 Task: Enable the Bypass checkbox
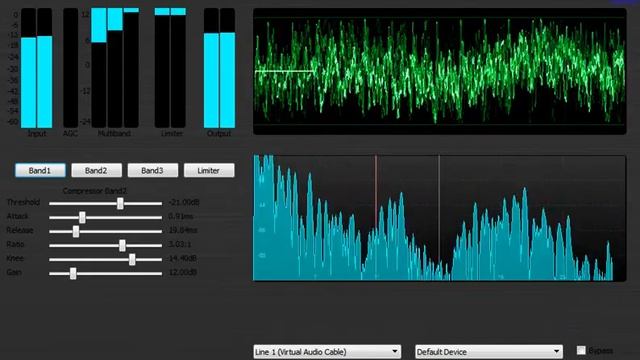[x=581, y=350]
